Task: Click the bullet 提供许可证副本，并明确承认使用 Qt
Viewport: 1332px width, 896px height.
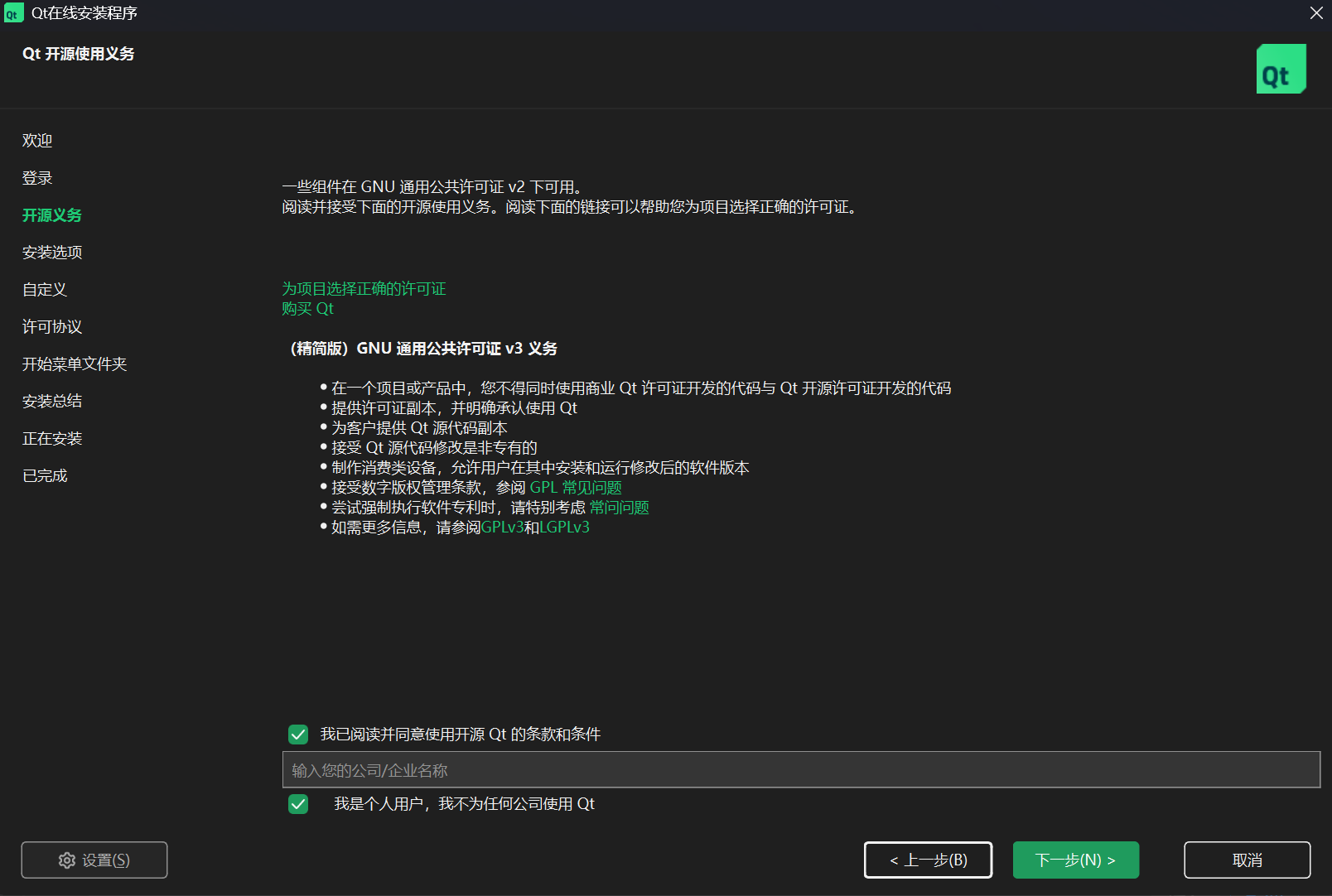Action: point(454,408)
